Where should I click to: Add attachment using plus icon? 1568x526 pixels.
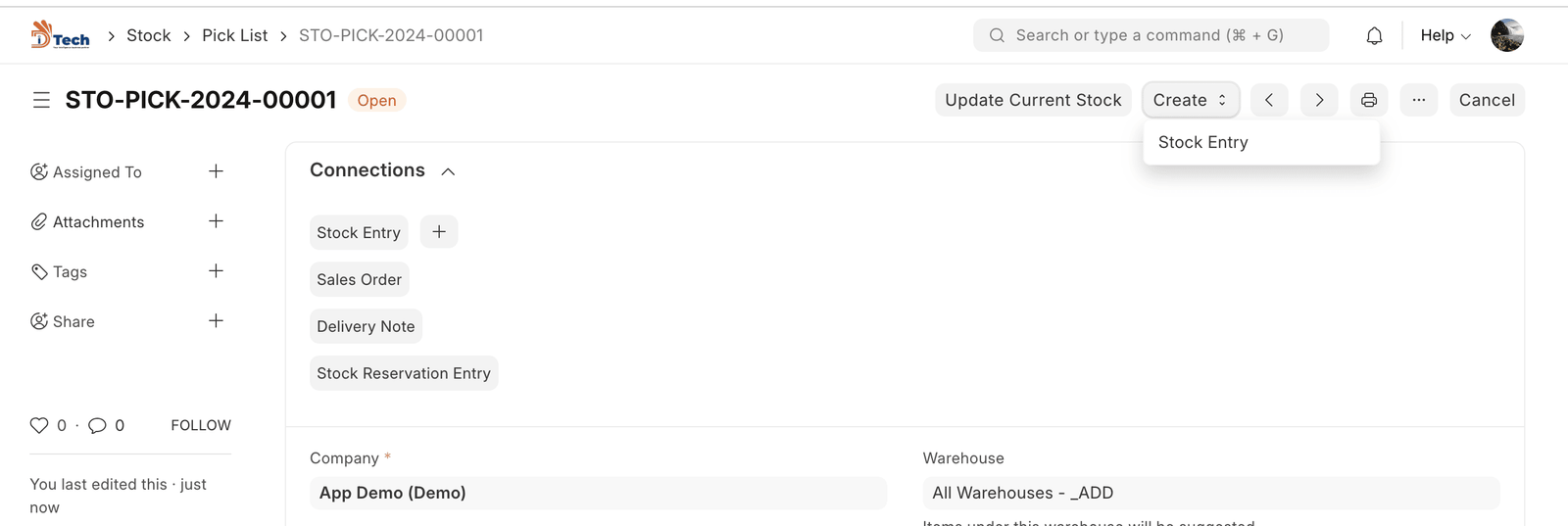pyautogui.click(x=217, y=221)
